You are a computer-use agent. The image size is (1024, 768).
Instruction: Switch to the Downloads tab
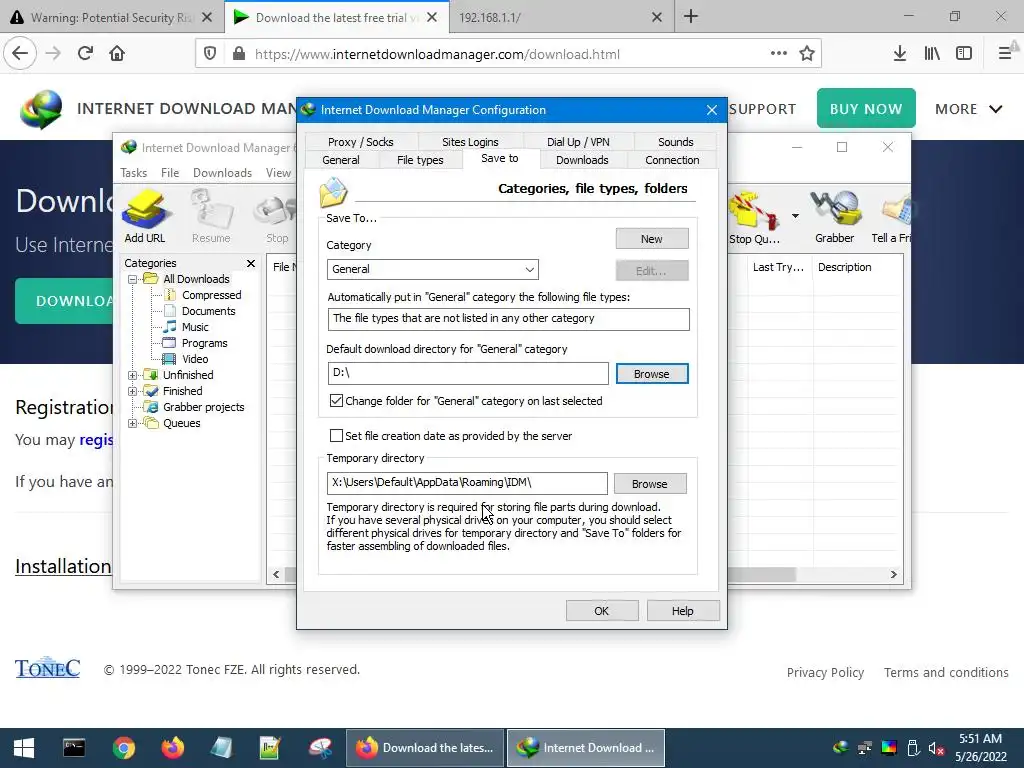point(582,160)
